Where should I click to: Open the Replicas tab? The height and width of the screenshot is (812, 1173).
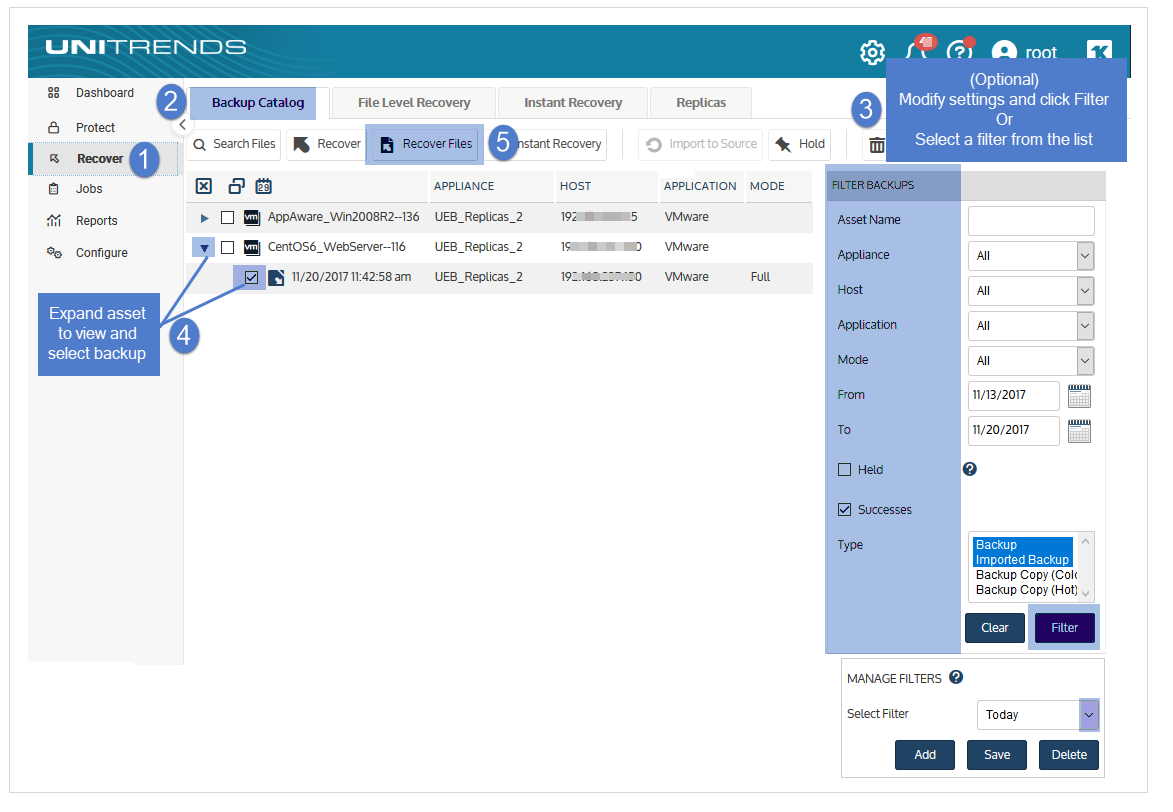pos(701,103)
